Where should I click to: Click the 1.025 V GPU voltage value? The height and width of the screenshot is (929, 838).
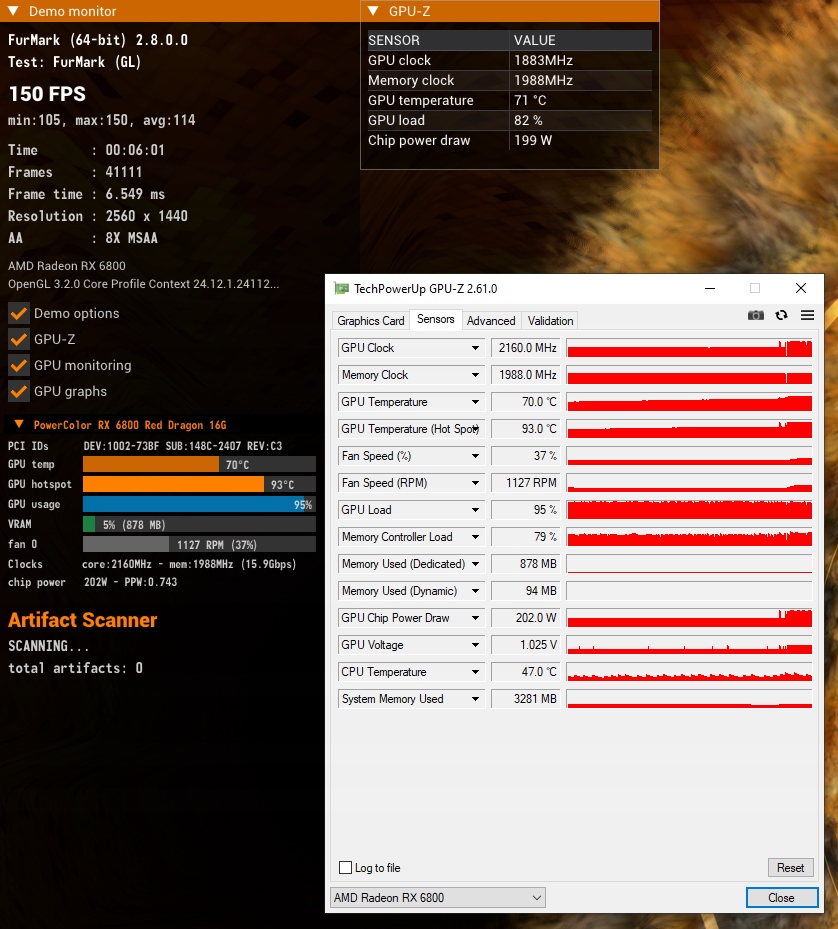(526, 645)
